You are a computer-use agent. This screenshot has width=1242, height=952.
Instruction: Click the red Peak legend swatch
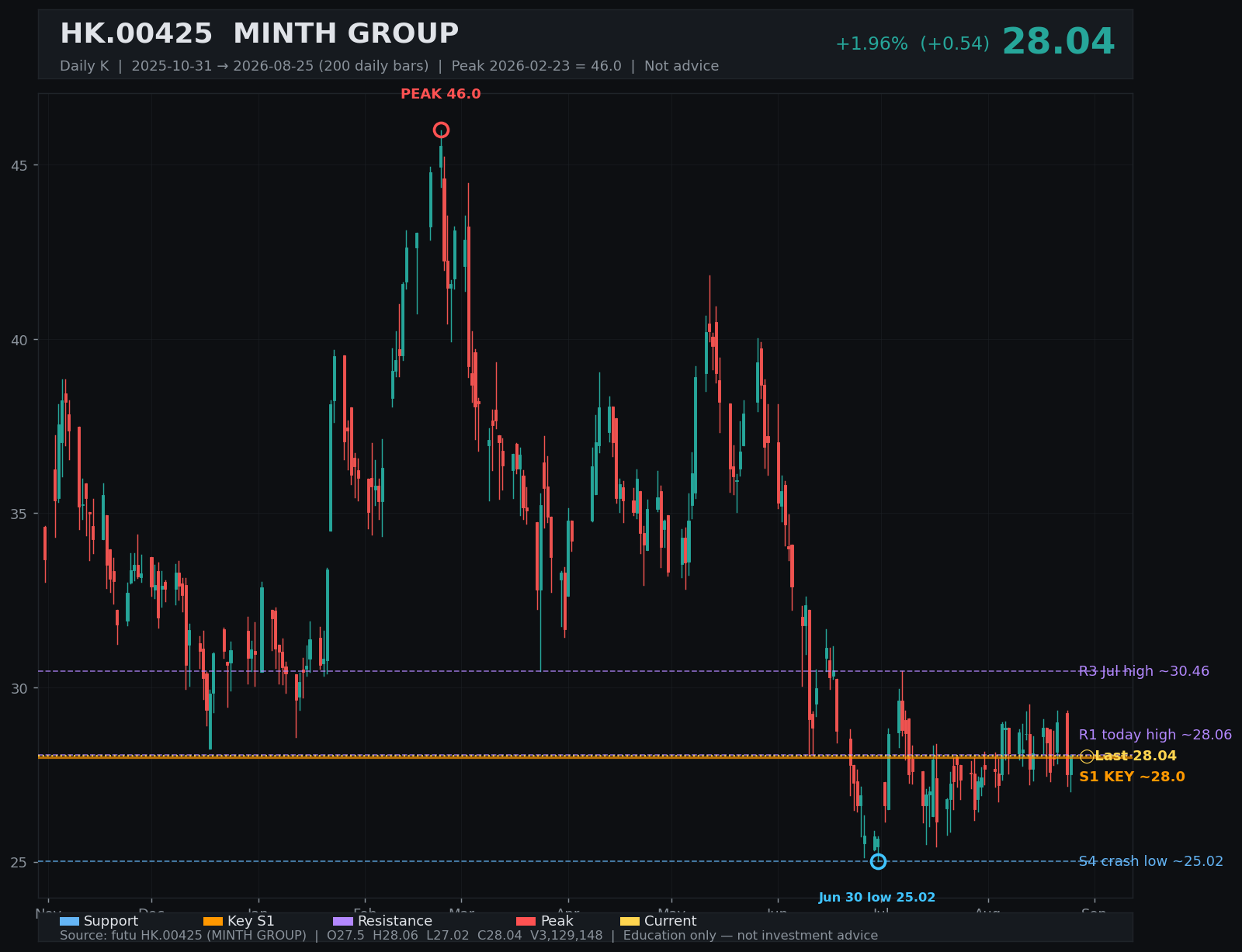(x=526, y=921)
